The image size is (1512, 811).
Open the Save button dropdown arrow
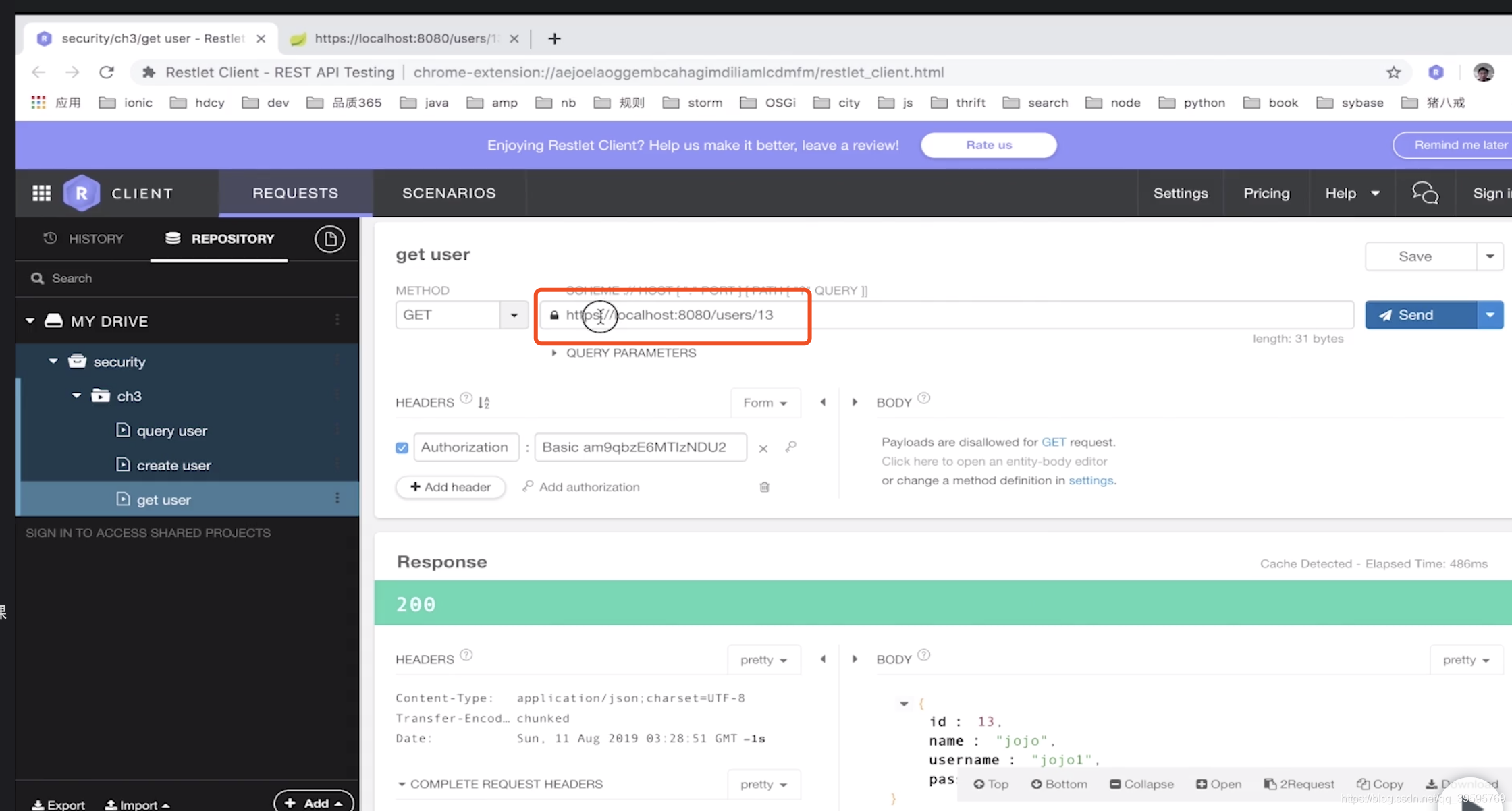coord(1490,256)
